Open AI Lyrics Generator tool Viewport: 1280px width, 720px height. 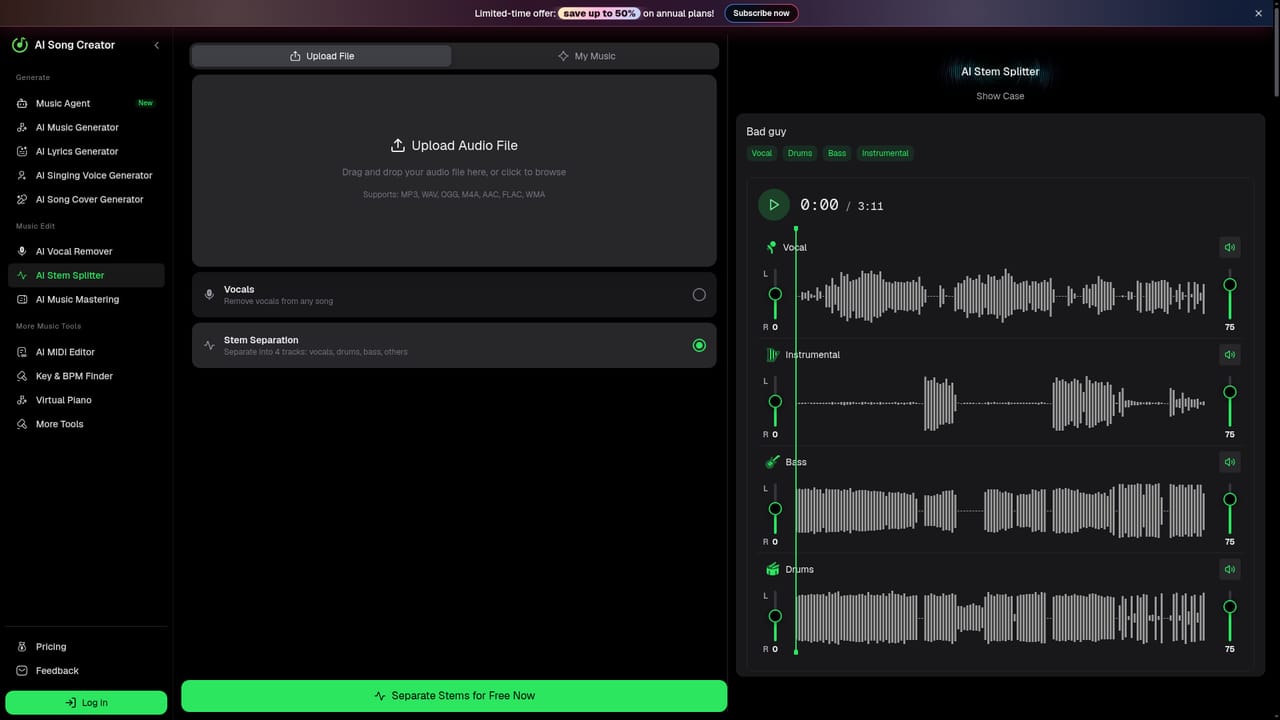(86, 151)
